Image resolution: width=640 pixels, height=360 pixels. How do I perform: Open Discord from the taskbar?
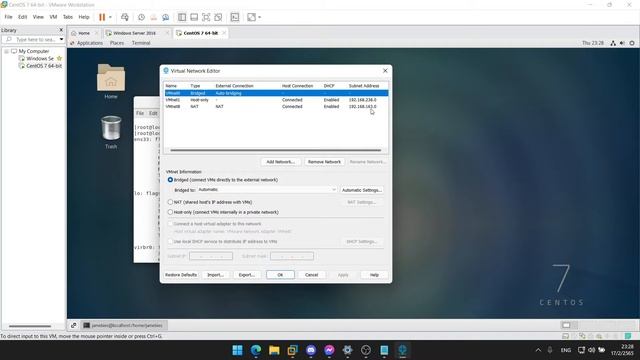311,350
